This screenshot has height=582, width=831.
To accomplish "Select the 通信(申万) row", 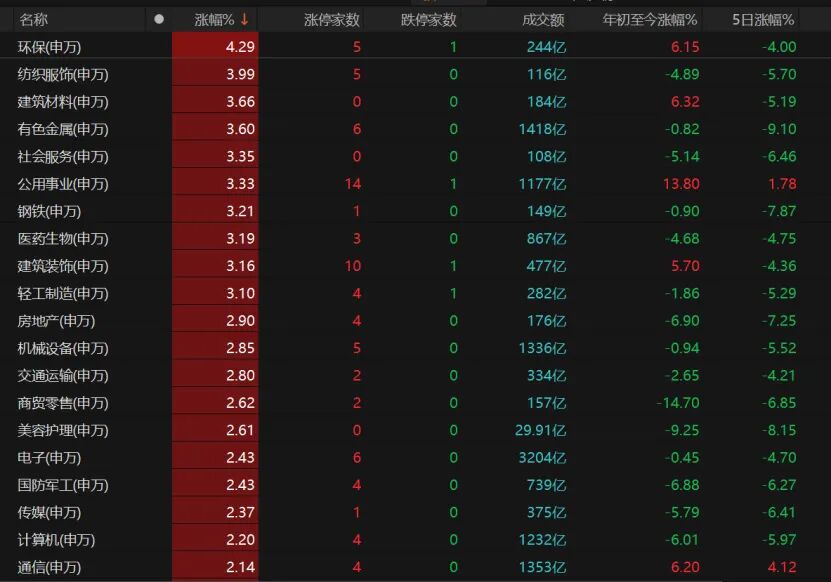I will 416,567.
